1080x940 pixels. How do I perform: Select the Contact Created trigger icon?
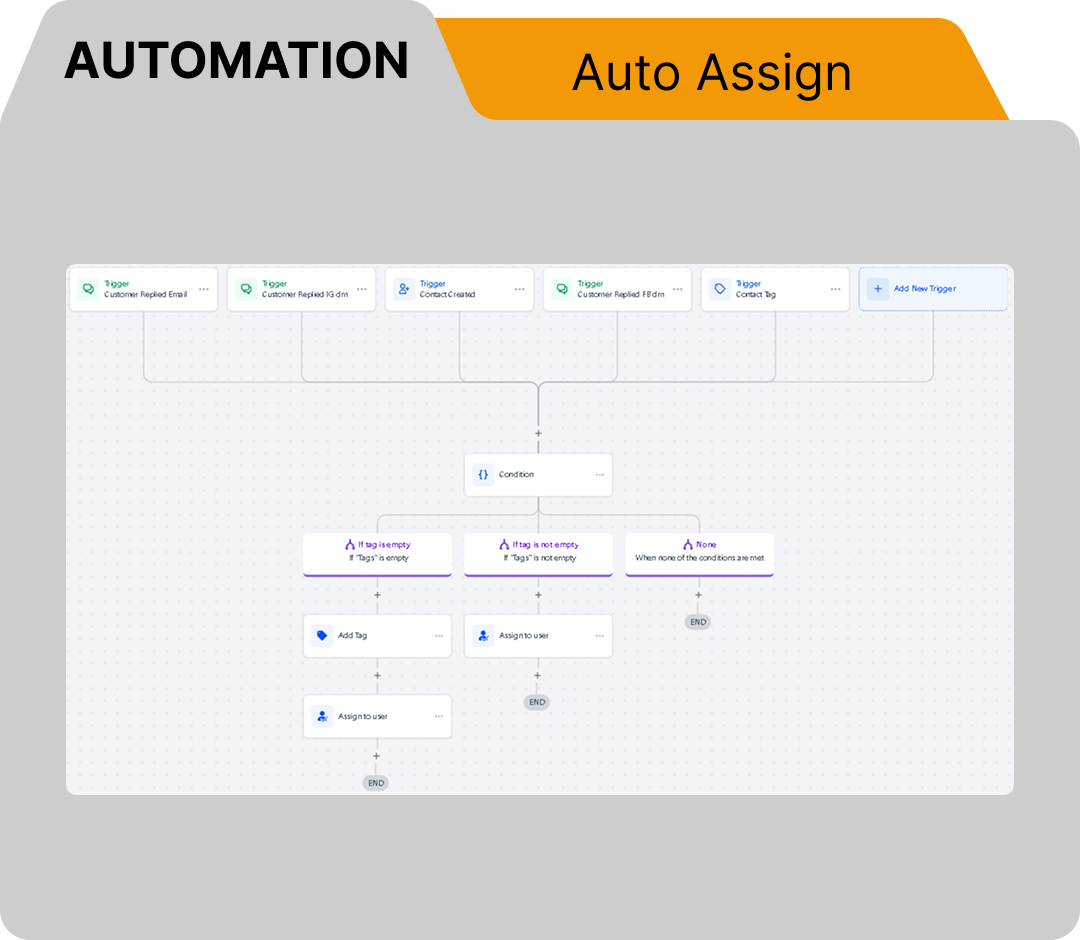pyautogui.click(x=404, y=289)
